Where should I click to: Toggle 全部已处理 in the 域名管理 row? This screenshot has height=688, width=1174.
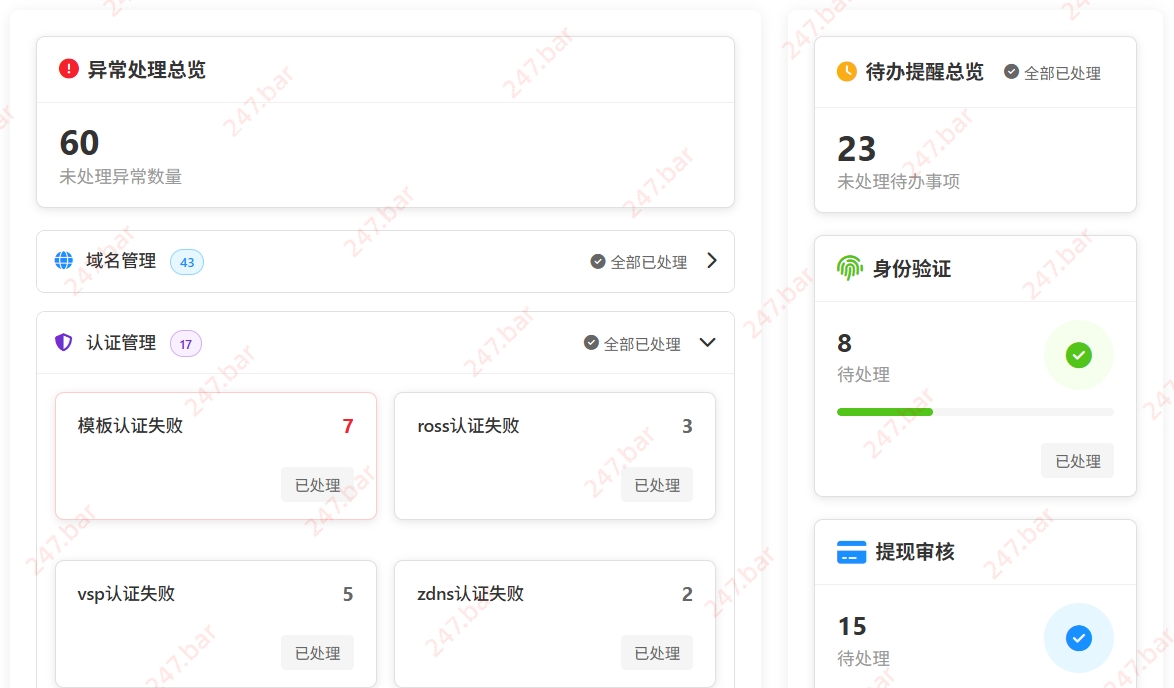pyautogui.click(x=639, y=262)
